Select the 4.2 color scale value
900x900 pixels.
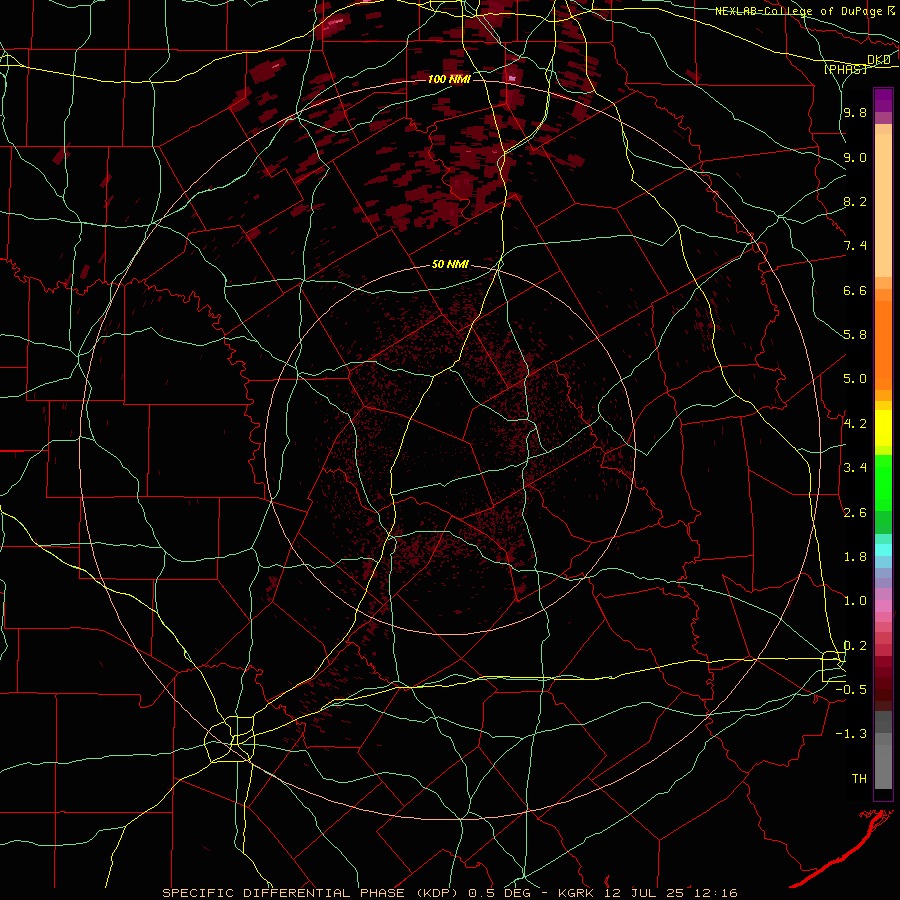[855, 424]
